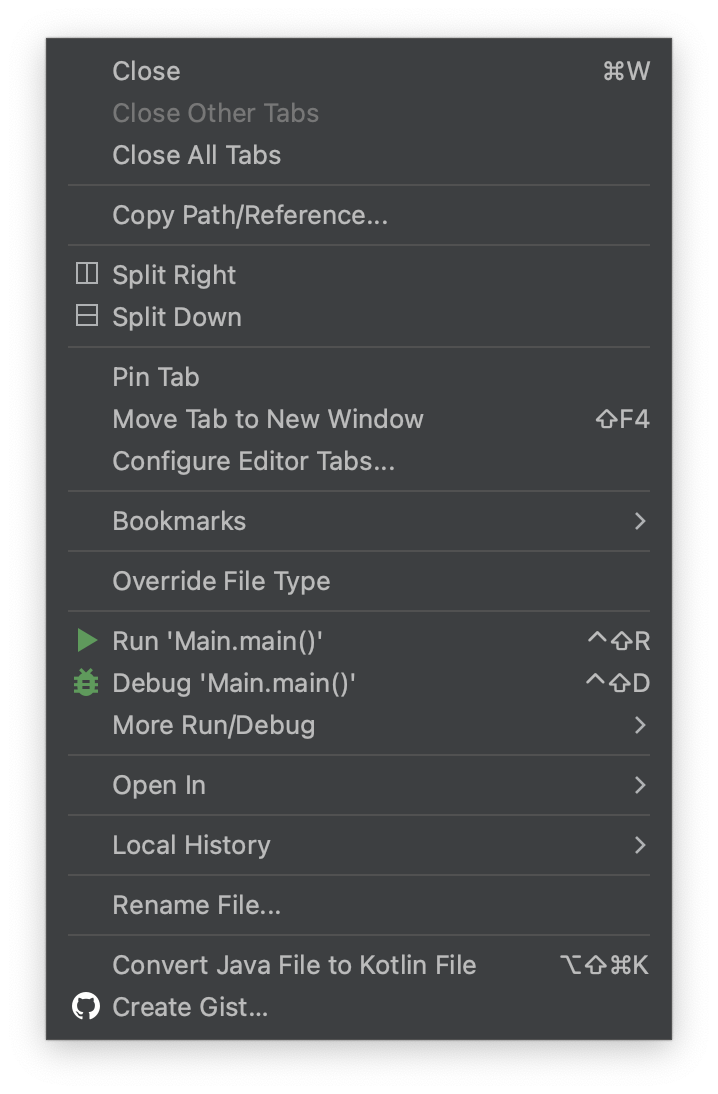Expand the Local History submenu chevron
The width and height of the screenshot is (718, 1094).
pos(640,845)
